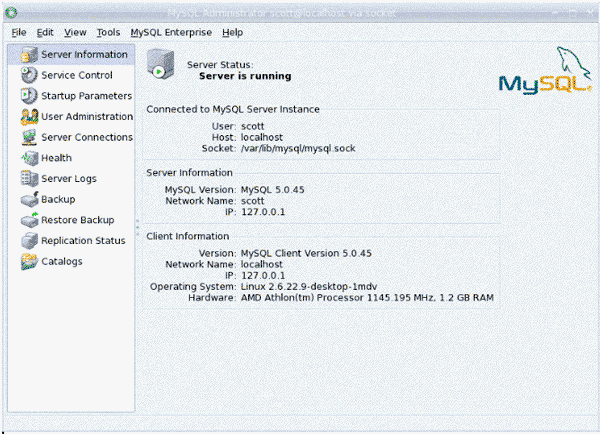
Task: Open Server Logs
Action: (x=69, y=179)
